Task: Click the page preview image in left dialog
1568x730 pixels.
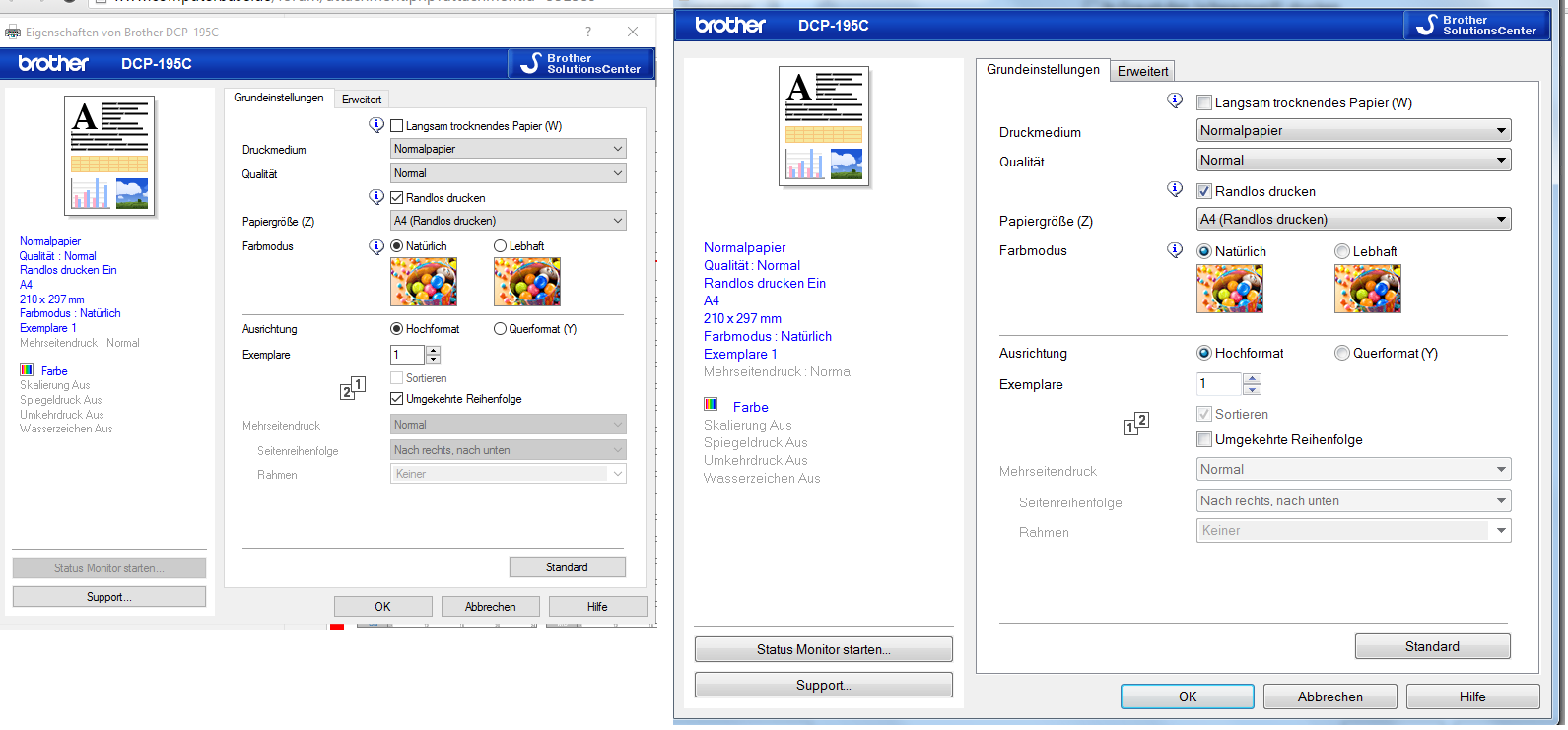Action: pos(109,156)
